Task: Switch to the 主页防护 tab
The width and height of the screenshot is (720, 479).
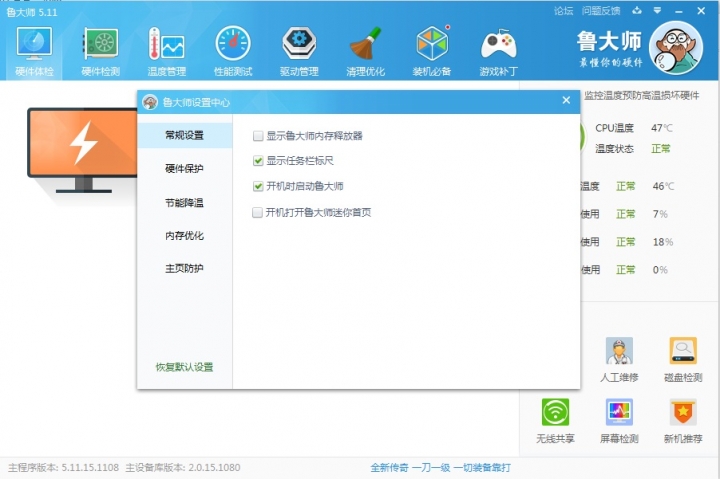Action: pos(185,268)
